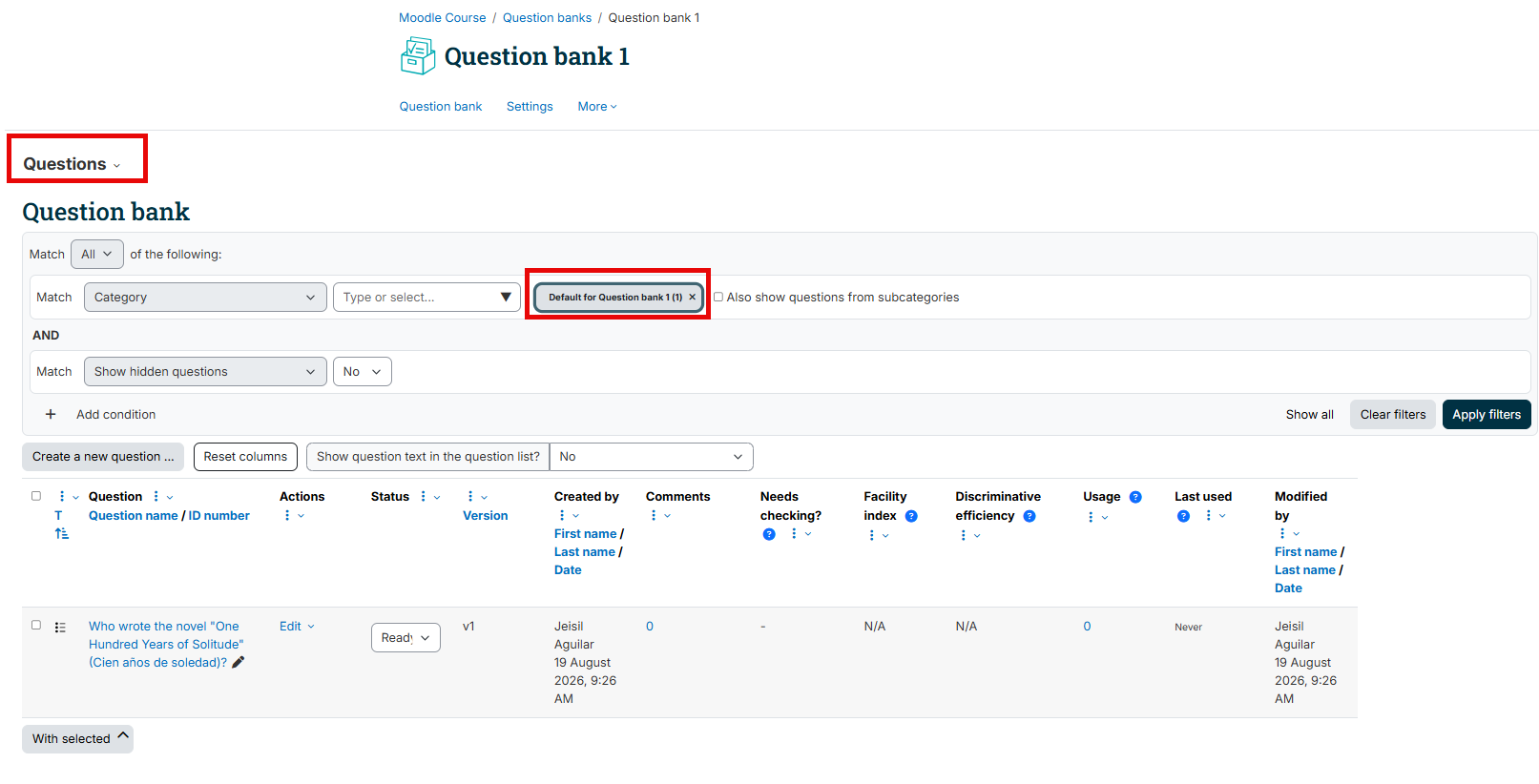Open the hidden questions No dropdown
The height and width of the screenshot is (784, 1539).
[x=363, y=371]
